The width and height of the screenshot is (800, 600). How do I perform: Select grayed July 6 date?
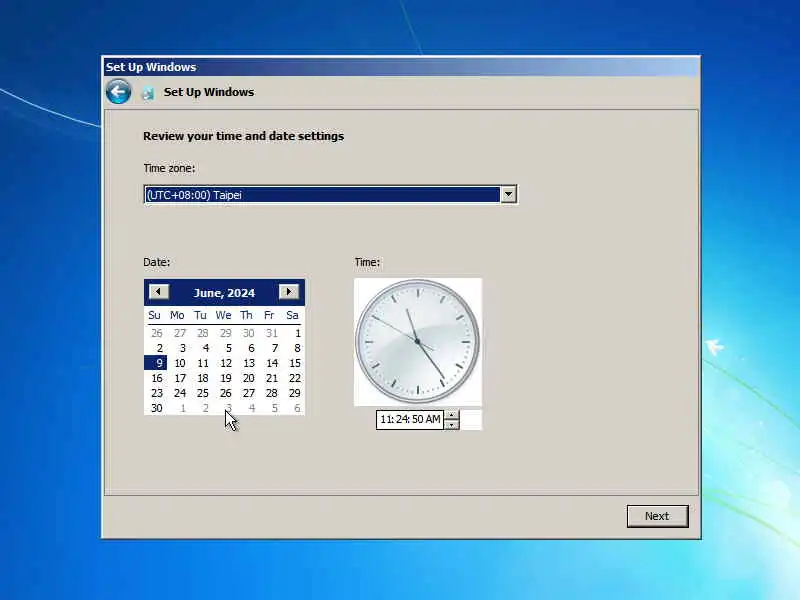[x=297, y=408]
